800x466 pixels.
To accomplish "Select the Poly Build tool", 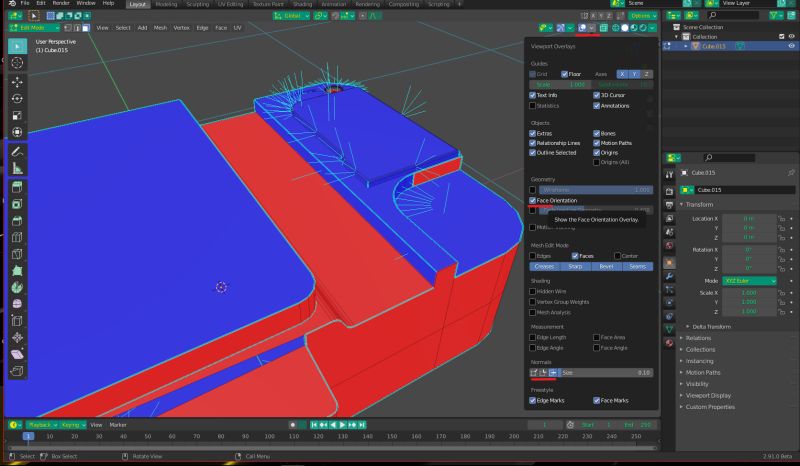I will (17, 271).
